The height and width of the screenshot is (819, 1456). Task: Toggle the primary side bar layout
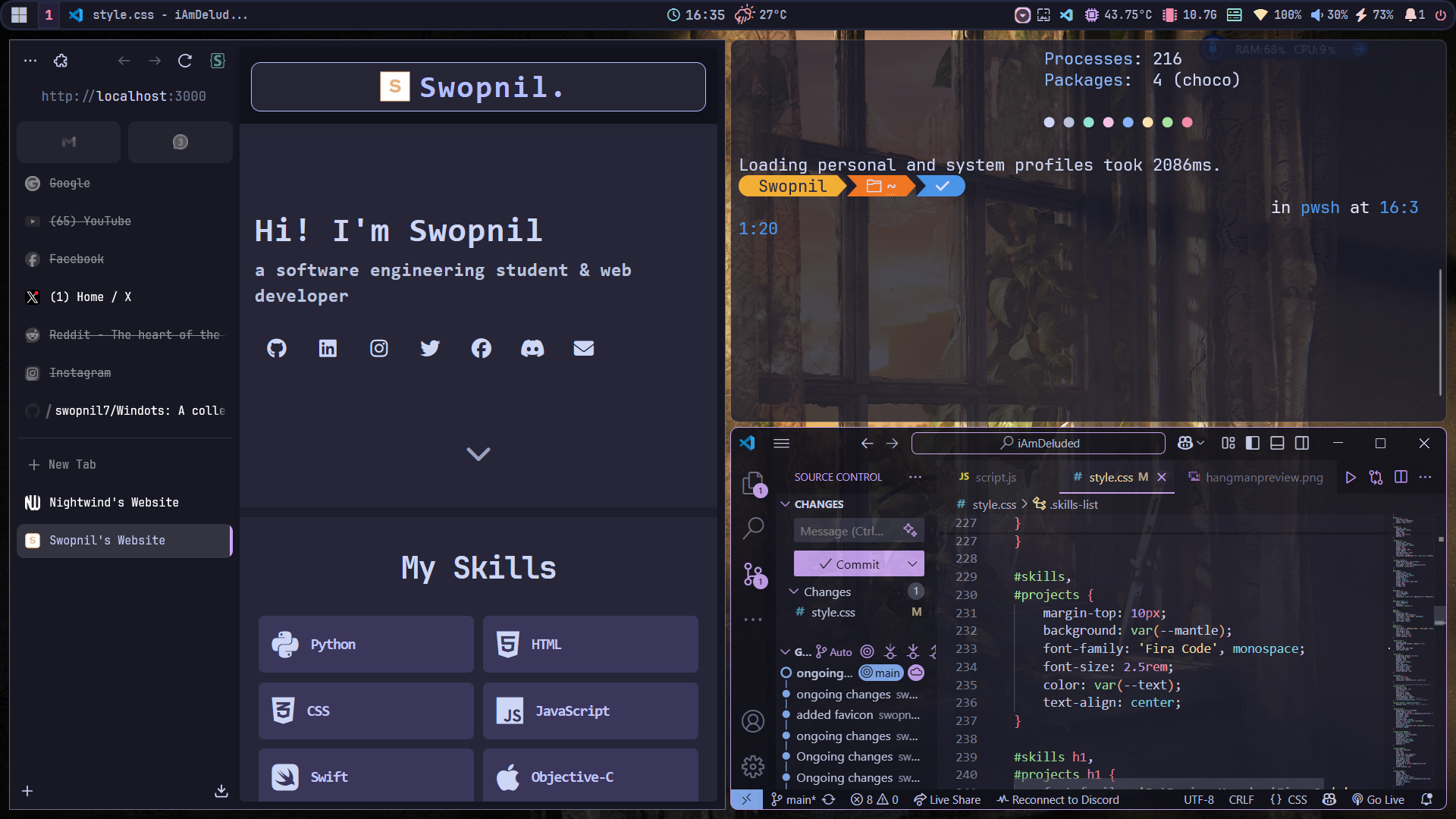(x=1253, y=443)
